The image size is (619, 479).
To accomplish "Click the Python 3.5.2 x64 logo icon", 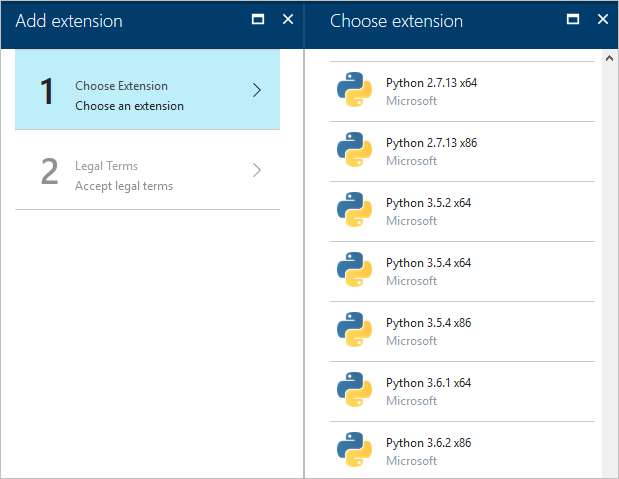I will coord(355,211).
